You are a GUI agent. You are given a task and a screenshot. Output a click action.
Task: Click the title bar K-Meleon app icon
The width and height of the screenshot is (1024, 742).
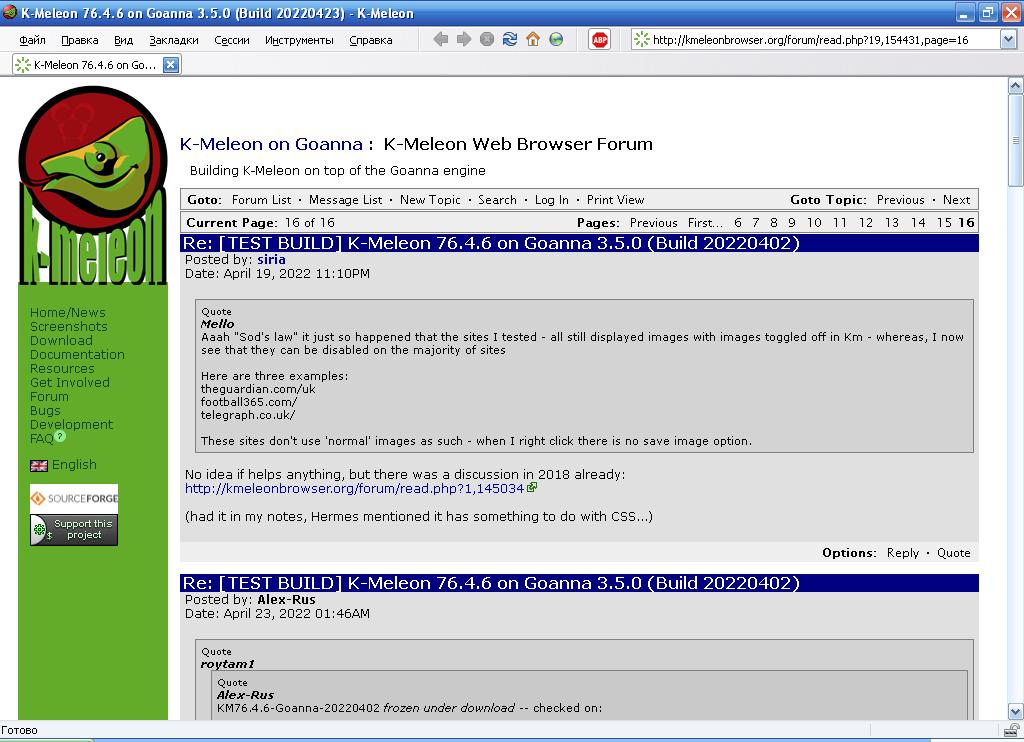pyautogui.click(x=9, y=12)
